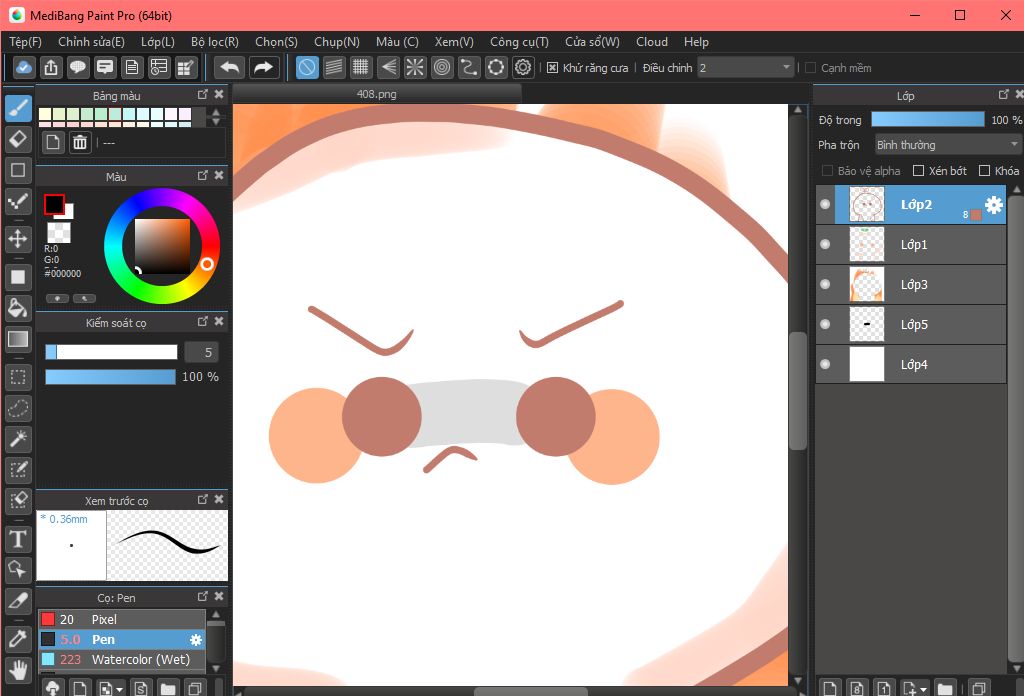Click the Redo arrow in the toolbar
This screenshot has height=696, width=1024.
263,67
